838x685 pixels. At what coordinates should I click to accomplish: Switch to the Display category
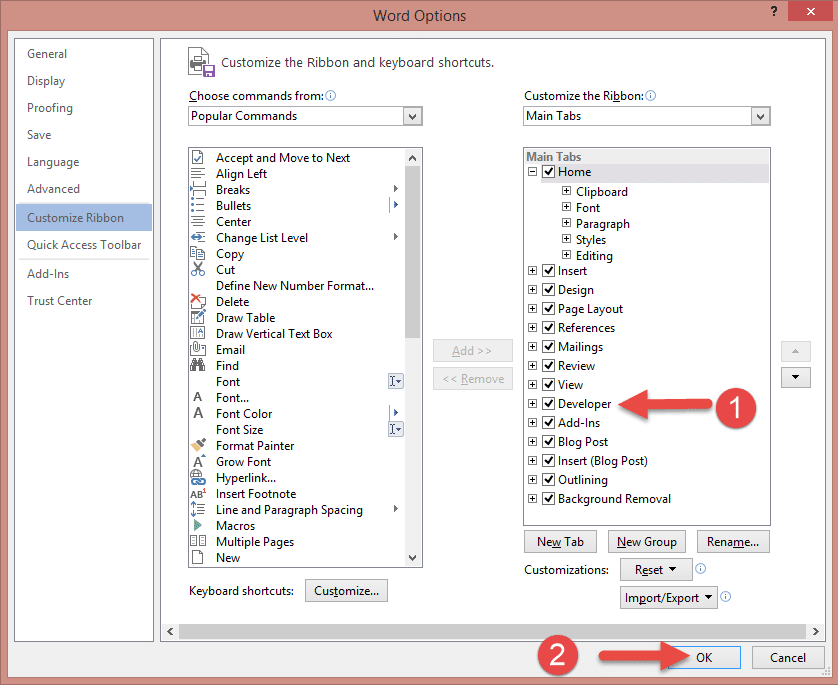[83, 81]
